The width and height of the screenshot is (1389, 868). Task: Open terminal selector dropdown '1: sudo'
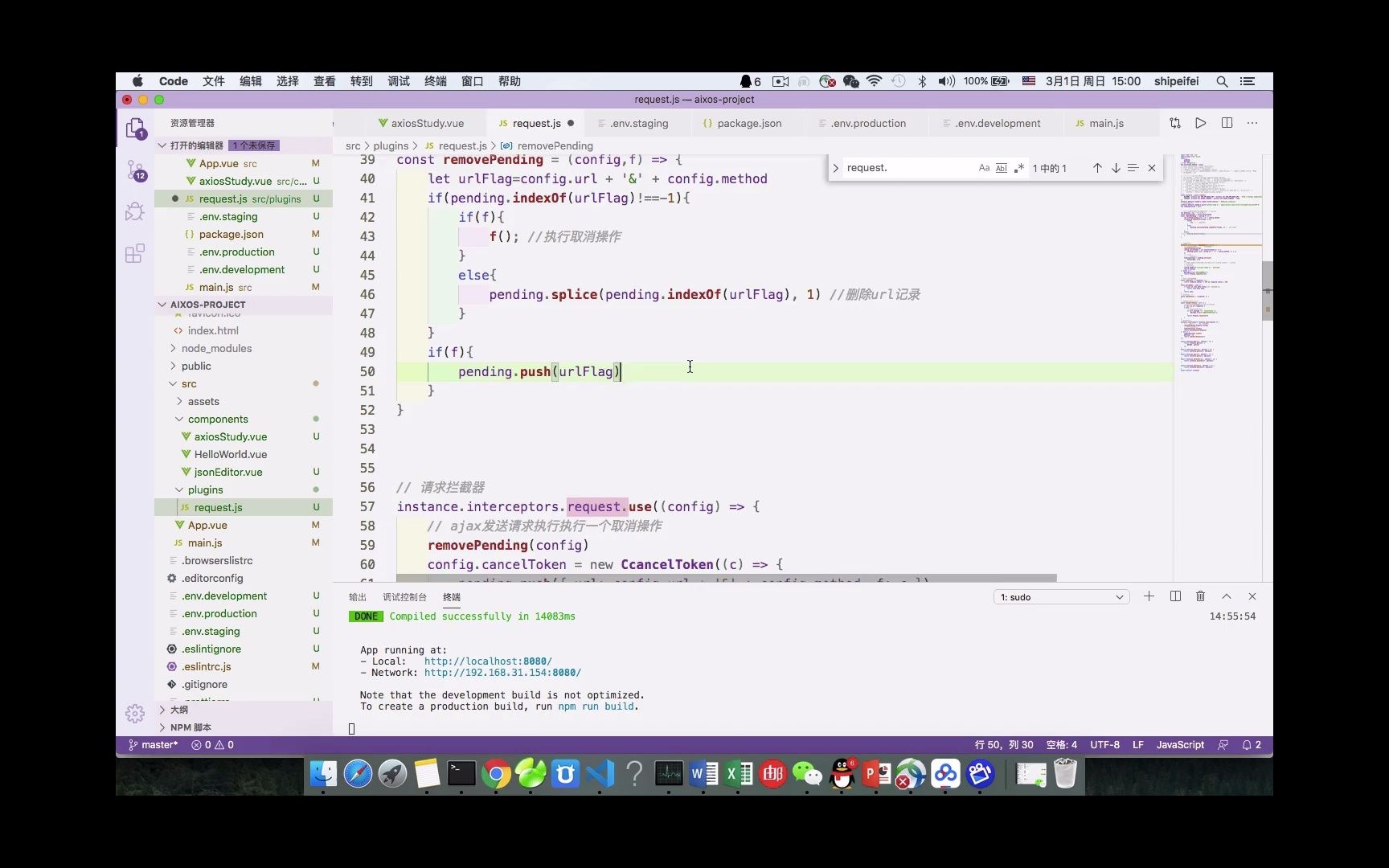1061,597
